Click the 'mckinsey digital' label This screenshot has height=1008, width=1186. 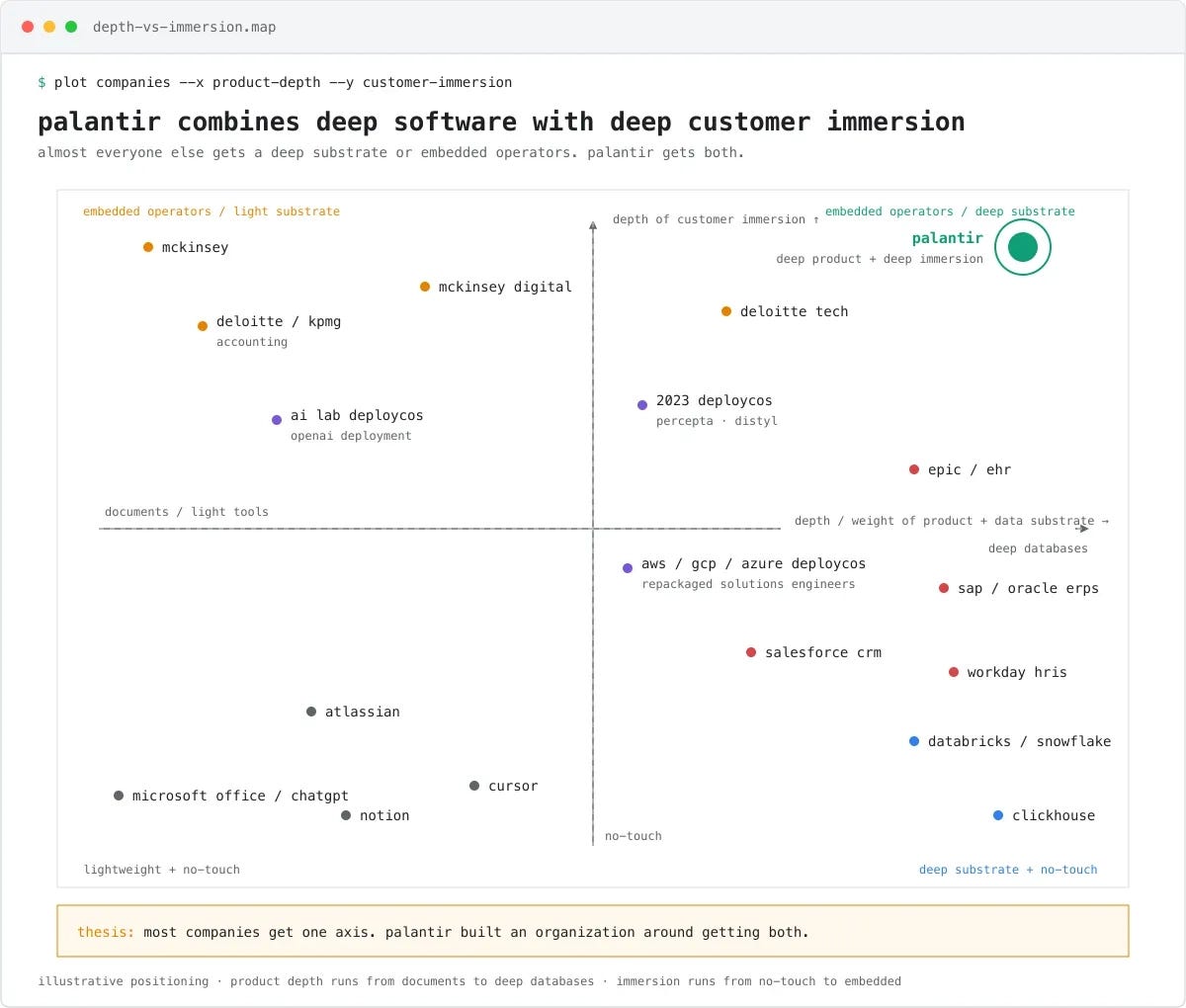pyautogui.click(x=505, y=287)
